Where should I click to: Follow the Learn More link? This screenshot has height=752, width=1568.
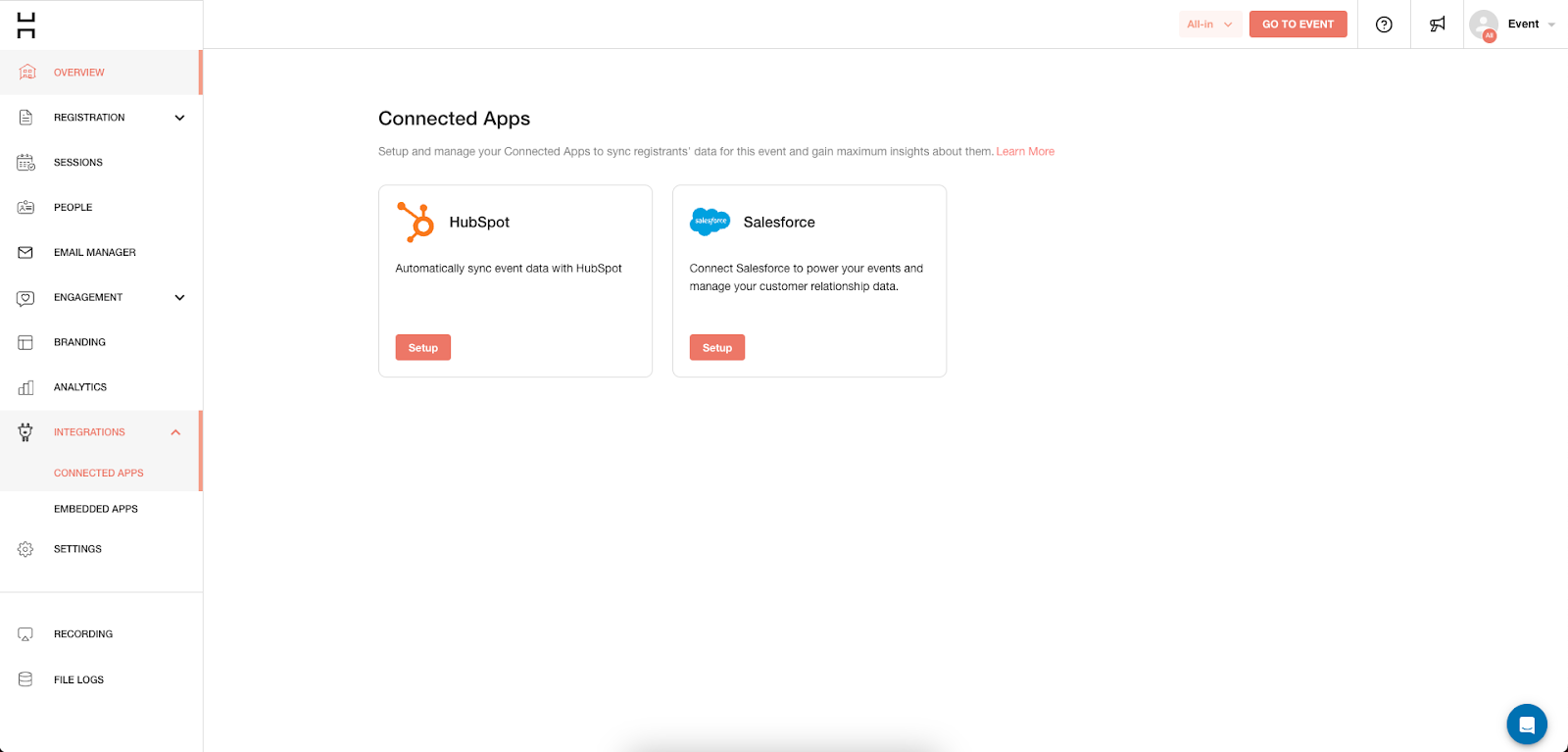(1025, 152)
